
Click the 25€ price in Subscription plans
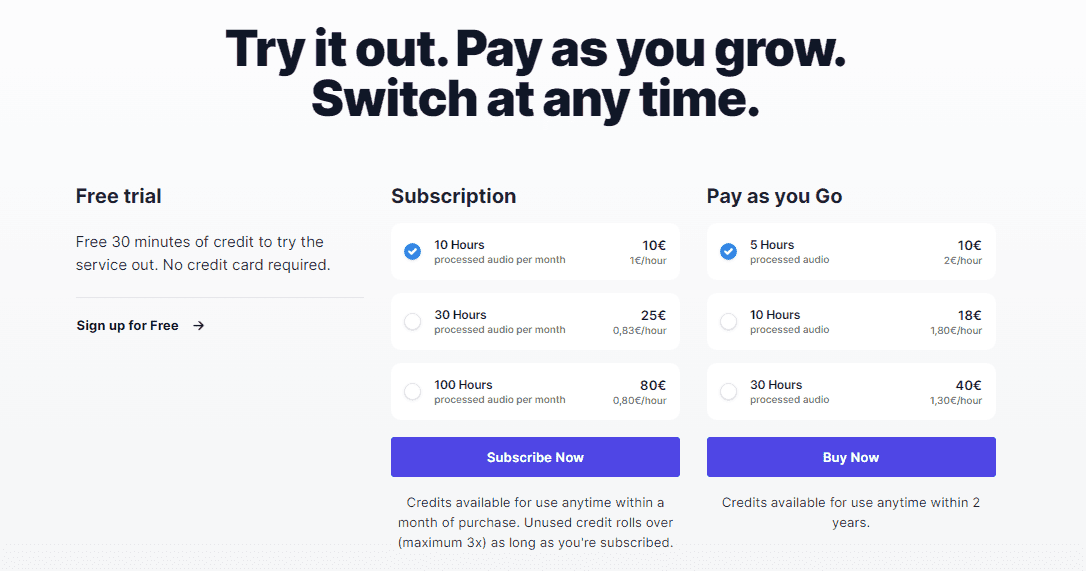pos(653,315)
